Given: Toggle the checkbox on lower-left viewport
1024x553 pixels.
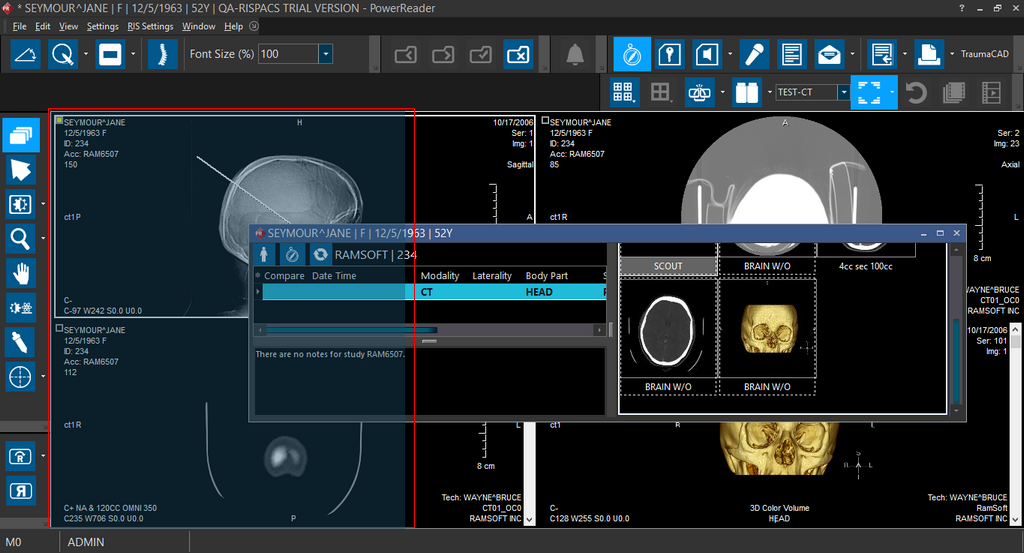Looking at the screenshot, I should tap(59, 329).
